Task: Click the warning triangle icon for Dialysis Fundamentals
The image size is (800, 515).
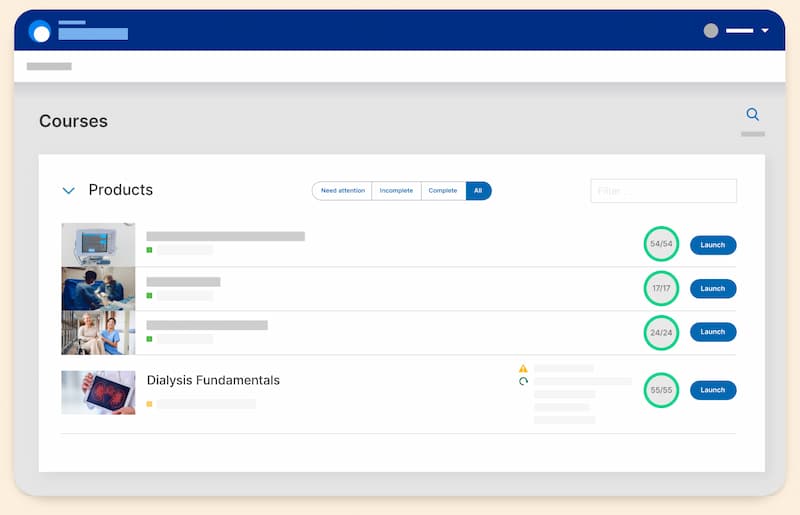Action: tap(523, 369)
